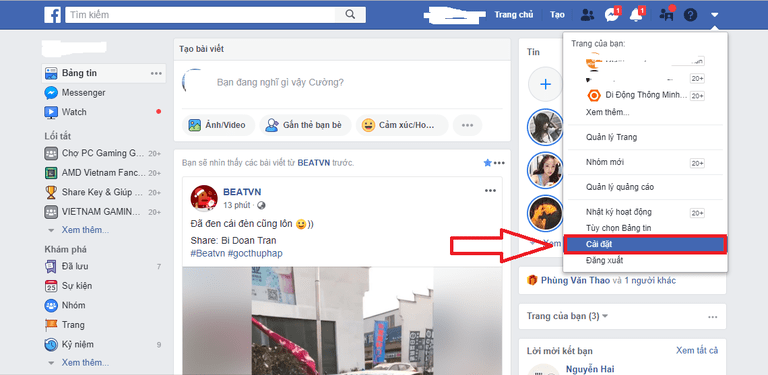View the first friend's story thumbnail
768x375 pixels.
coord(545,127)
